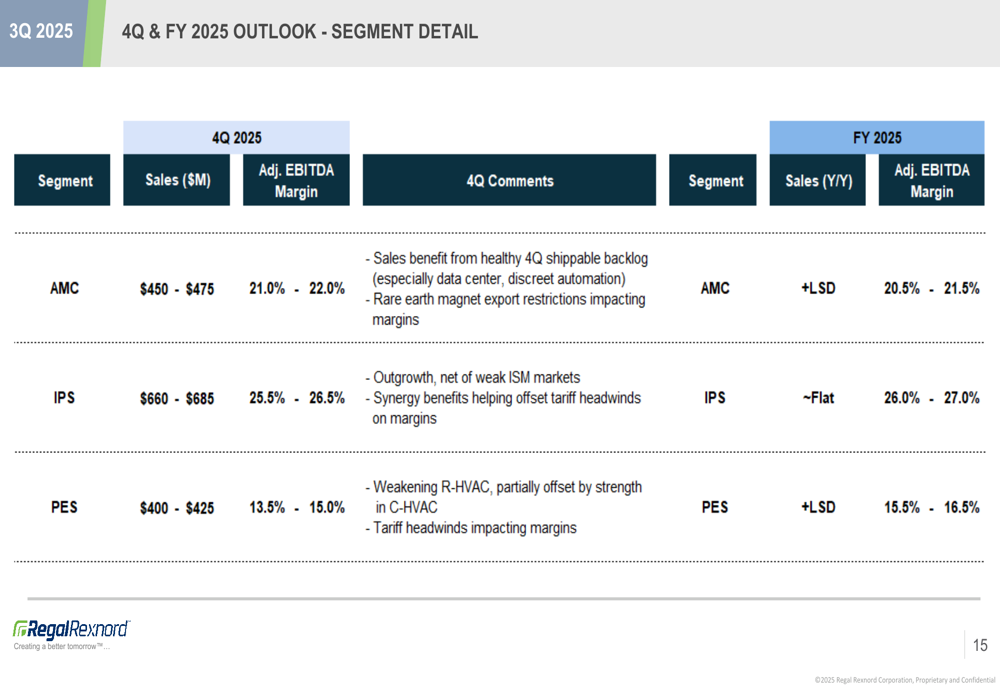Select PES 4Q margin 13.5% - 15.0%

point(297,508)
